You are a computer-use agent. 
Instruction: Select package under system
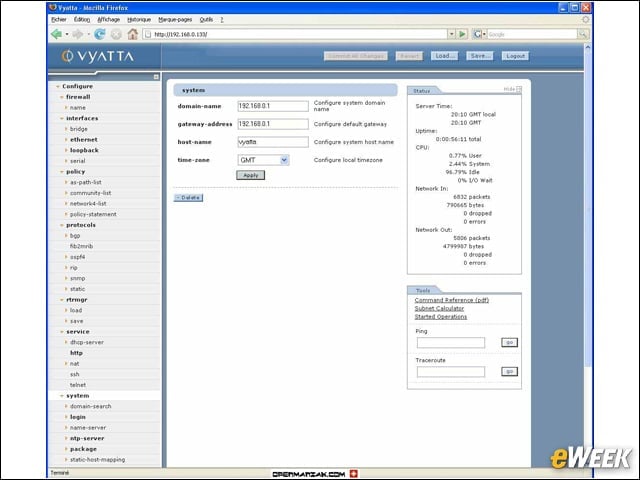pos(83,449)
